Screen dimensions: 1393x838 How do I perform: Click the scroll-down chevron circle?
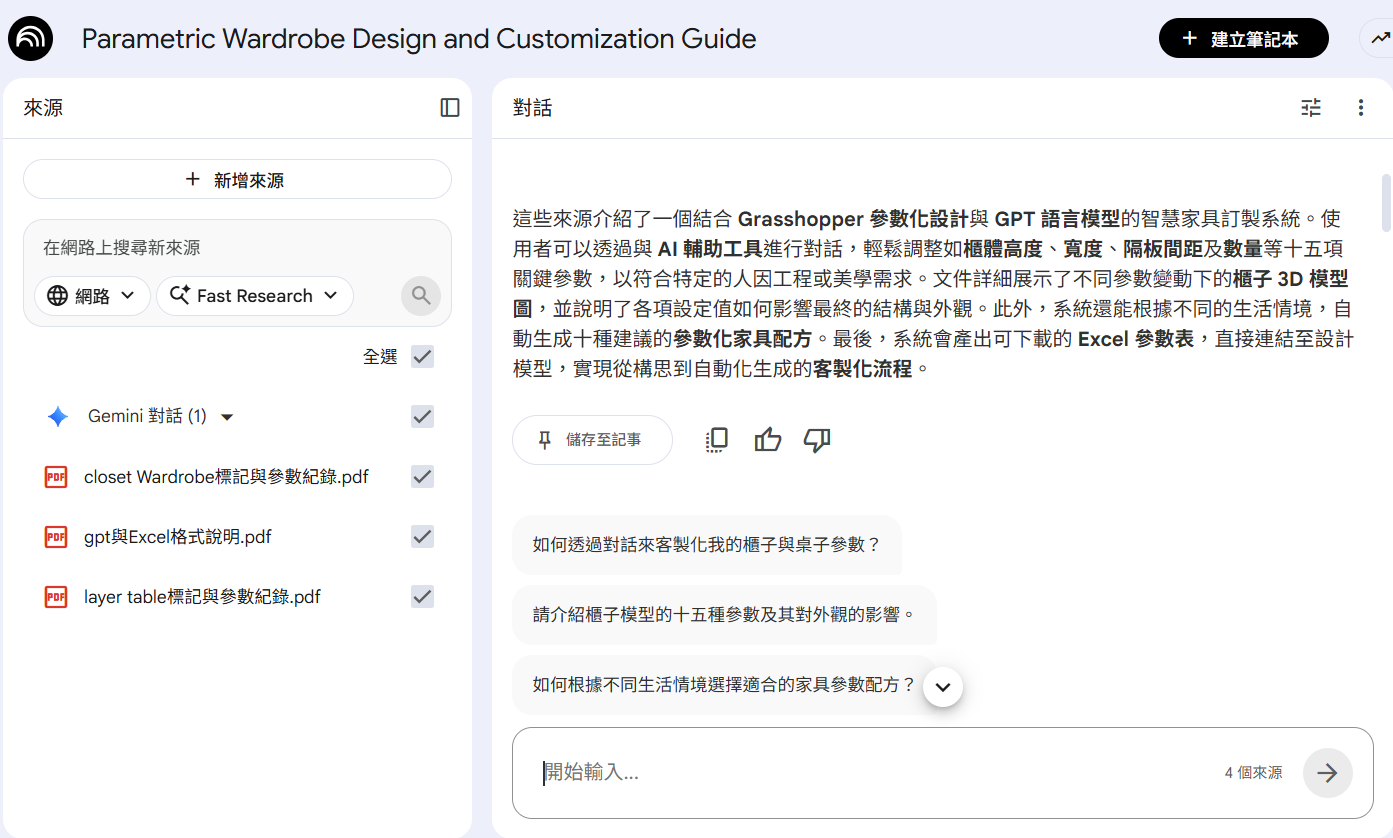point(944,687)
